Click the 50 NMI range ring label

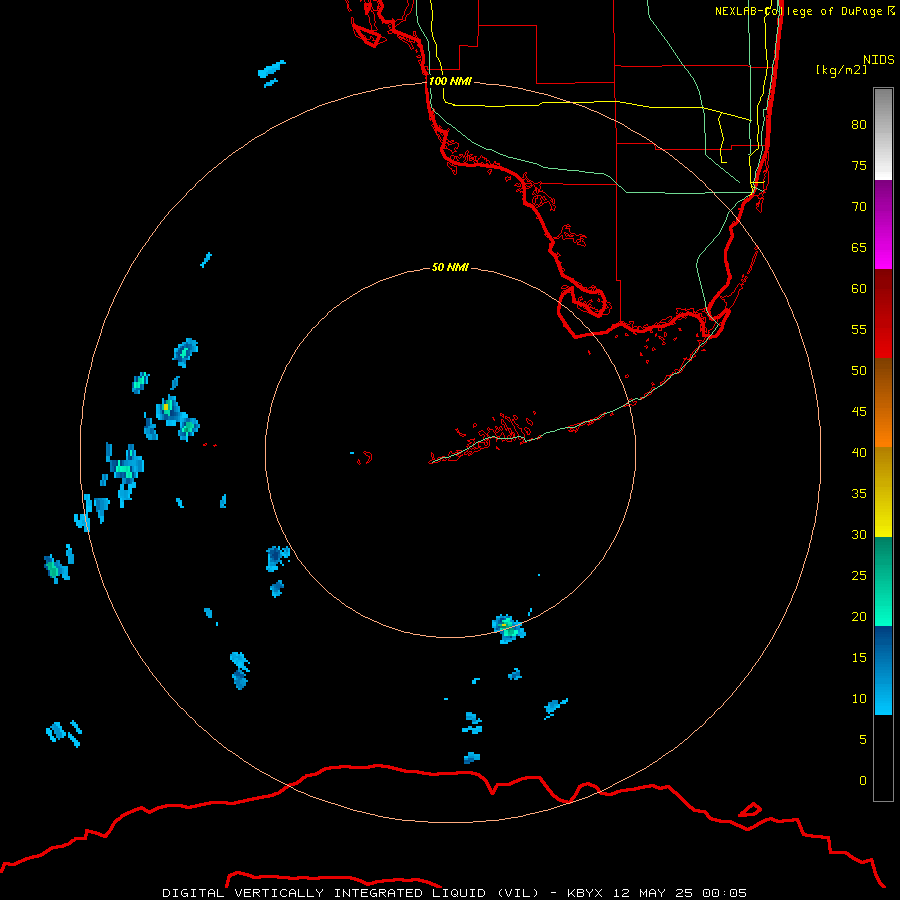(x=450, y=267)
